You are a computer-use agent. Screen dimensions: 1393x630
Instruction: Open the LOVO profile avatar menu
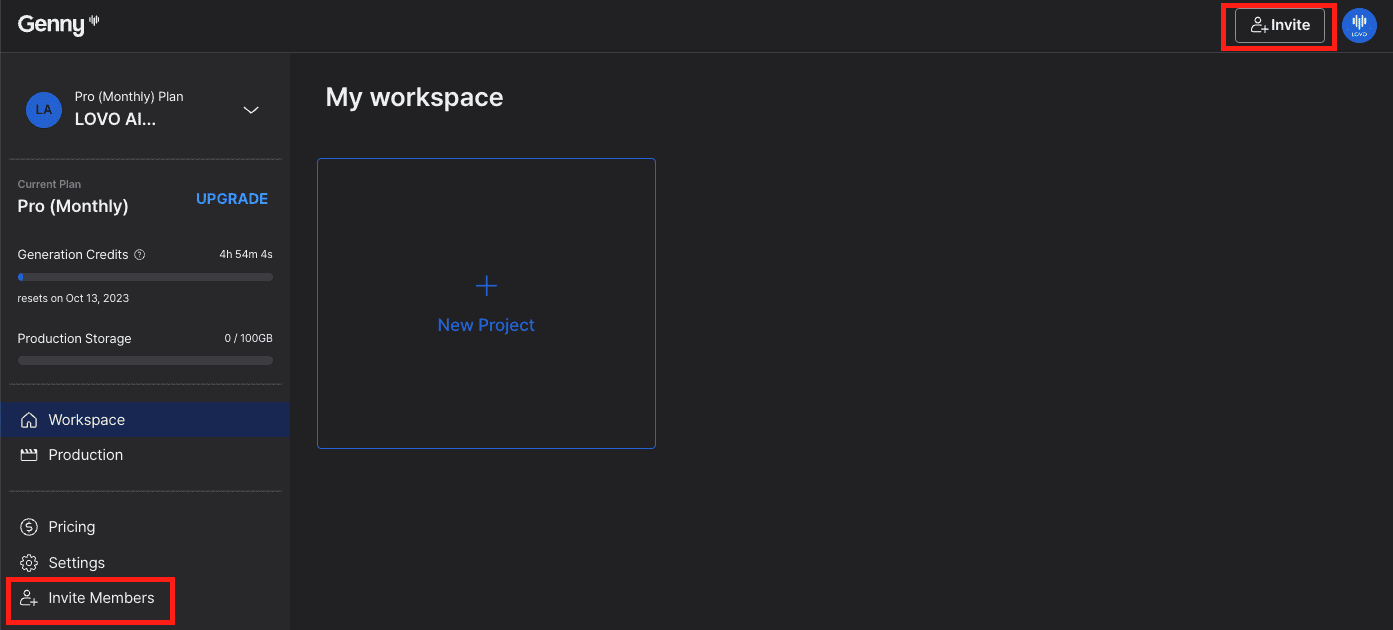click(x=1359, y=26)
